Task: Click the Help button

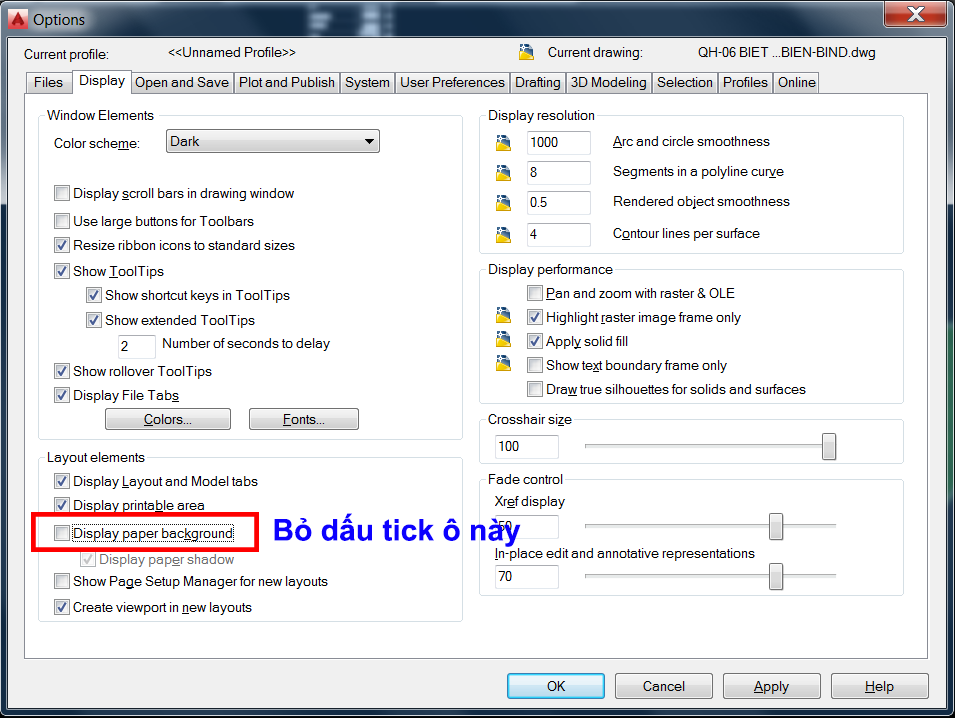Action: [x=879, y=686]
